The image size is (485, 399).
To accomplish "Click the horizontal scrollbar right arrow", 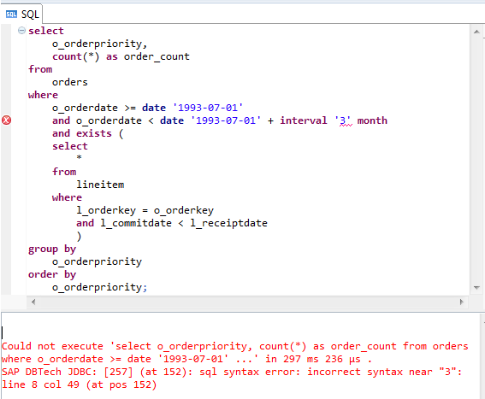I will pos(461,302).
